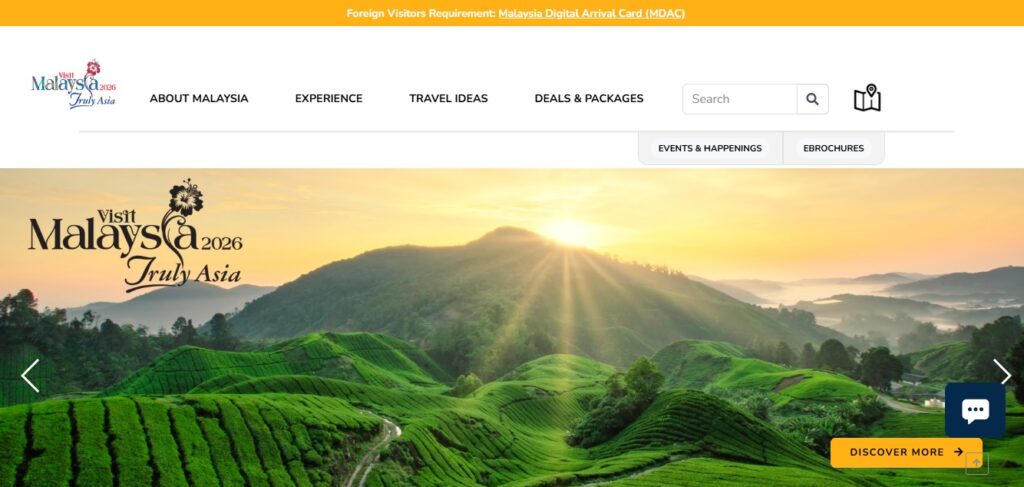Expand the Experience menu

tap(328, 99)
